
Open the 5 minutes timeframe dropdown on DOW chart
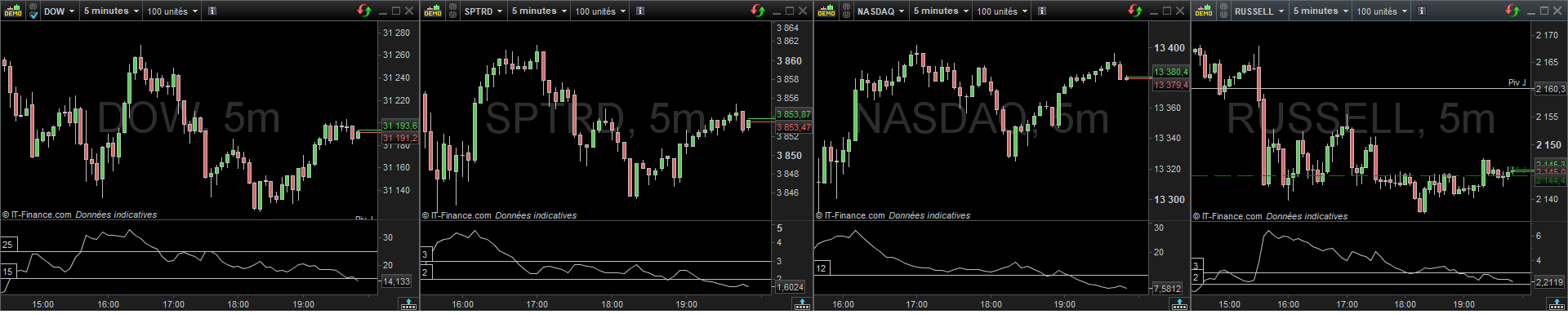110,11
